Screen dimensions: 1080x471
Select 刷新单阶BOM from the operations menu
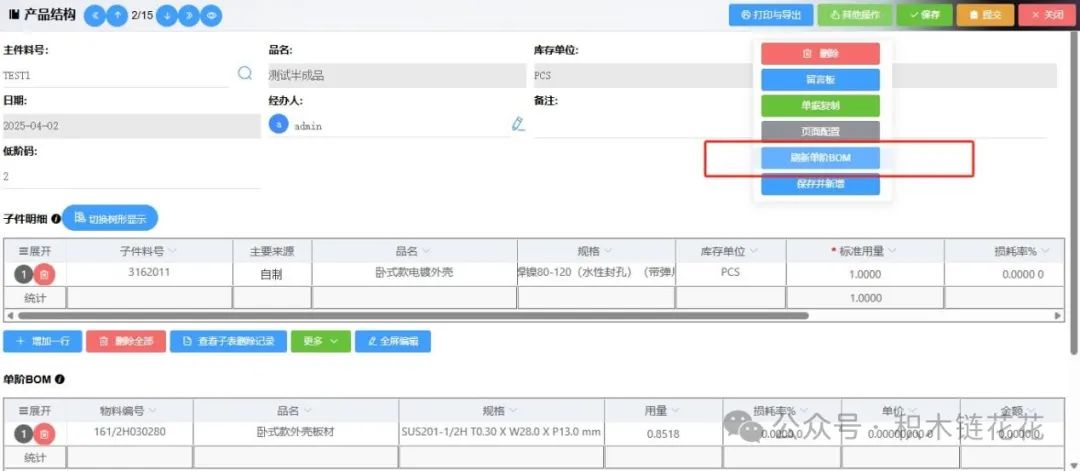(x=820, y=158)
